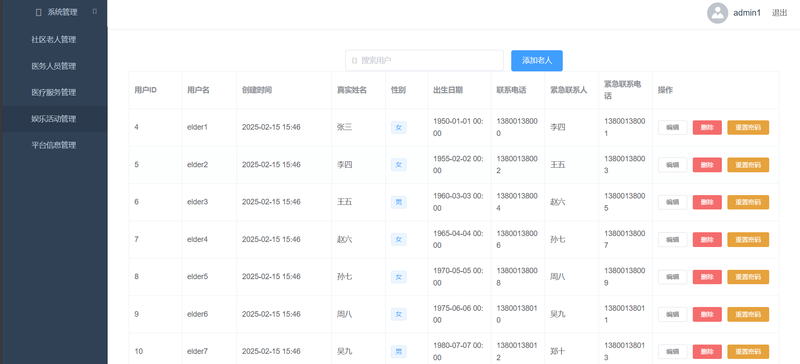This screenshot has height=364, width=800.
Task: Click the admin1 user avatar icon
Action: 717,13
